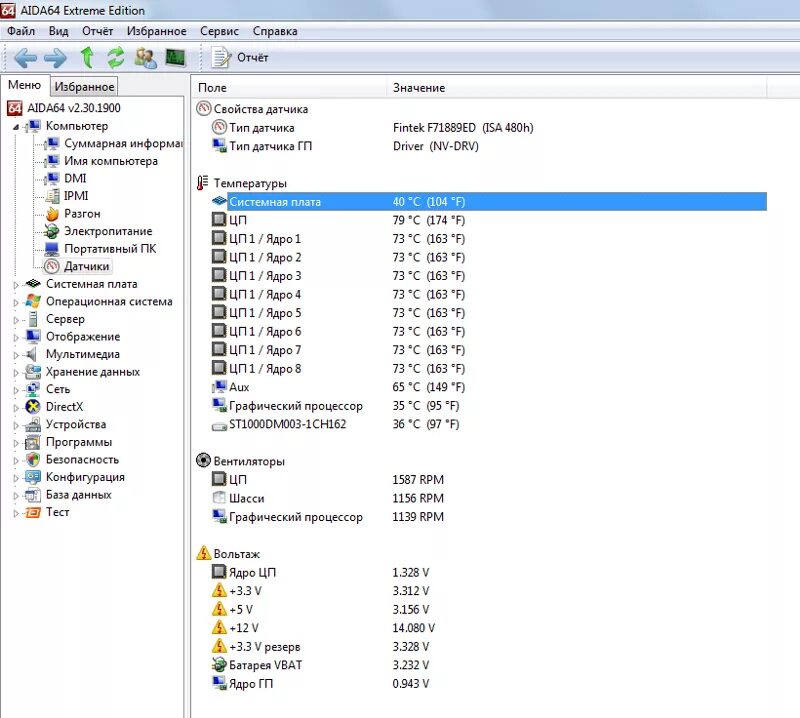Screen dimensions: 800x718
Task: Click the Refresh toolbar icon
Action: coord(116,57)
